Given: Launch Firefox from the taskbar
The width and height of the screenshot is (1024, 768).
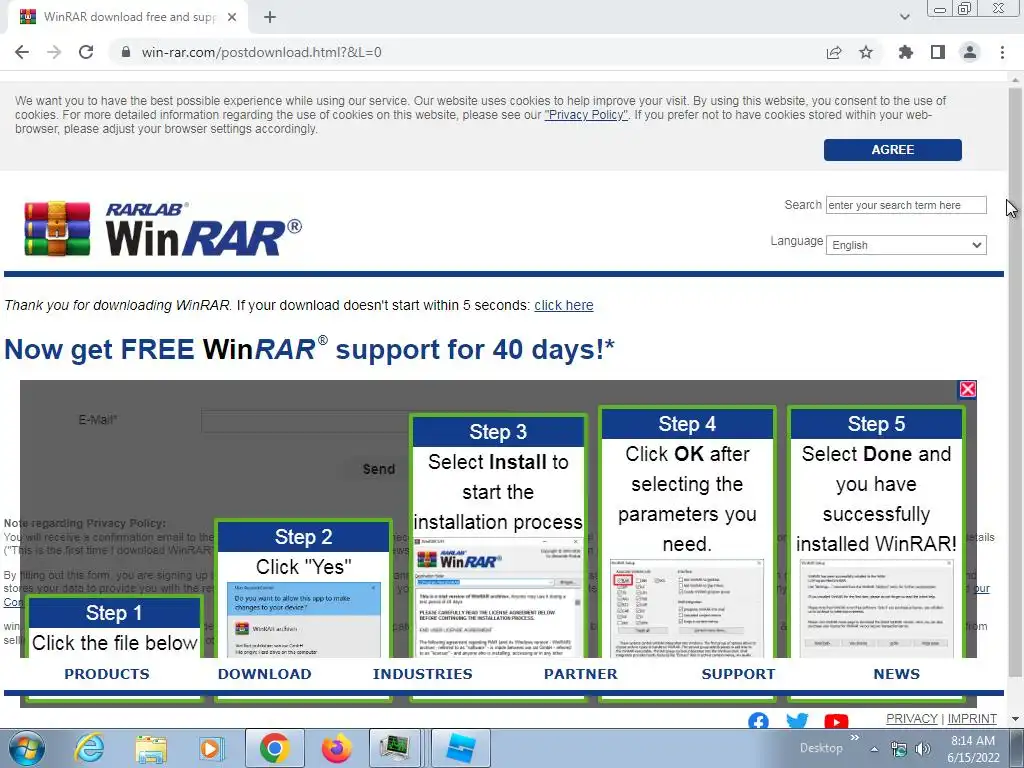Looking at the screenshot, I should (336, 748).
